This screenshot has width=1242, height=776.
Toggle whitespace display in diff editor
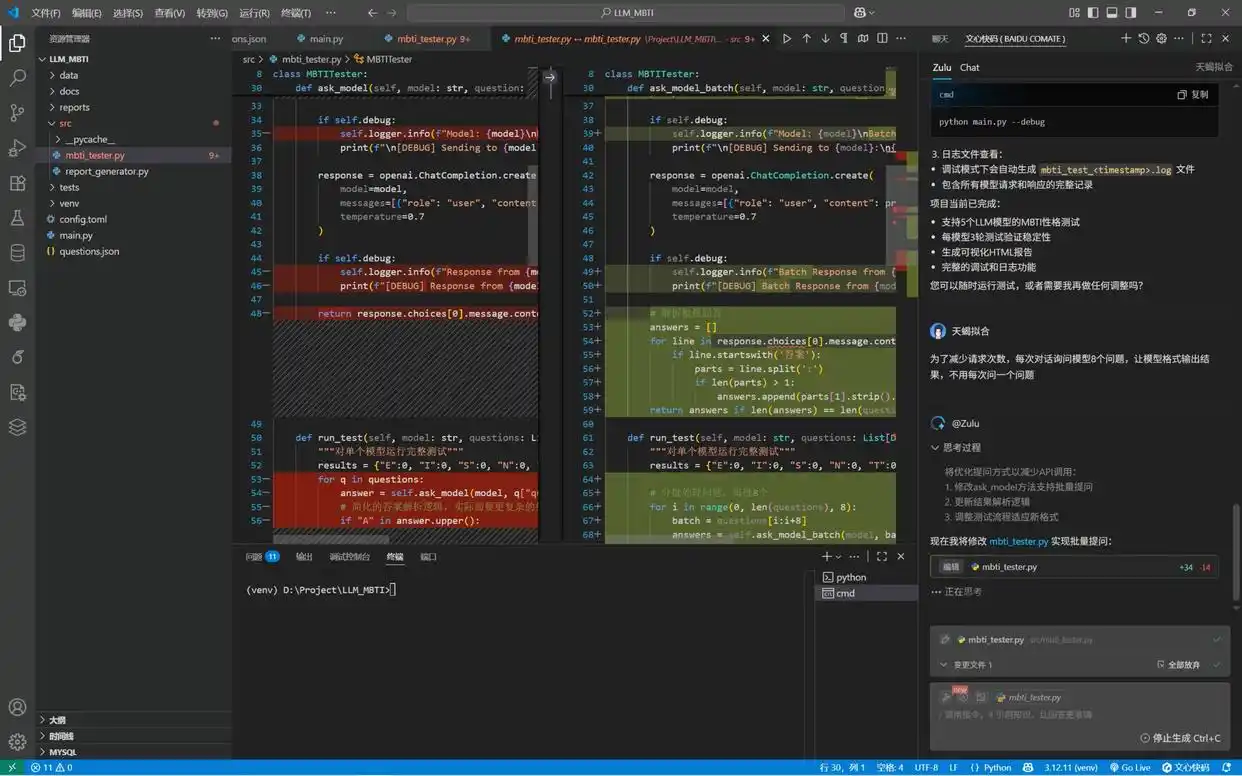point(844,39)
